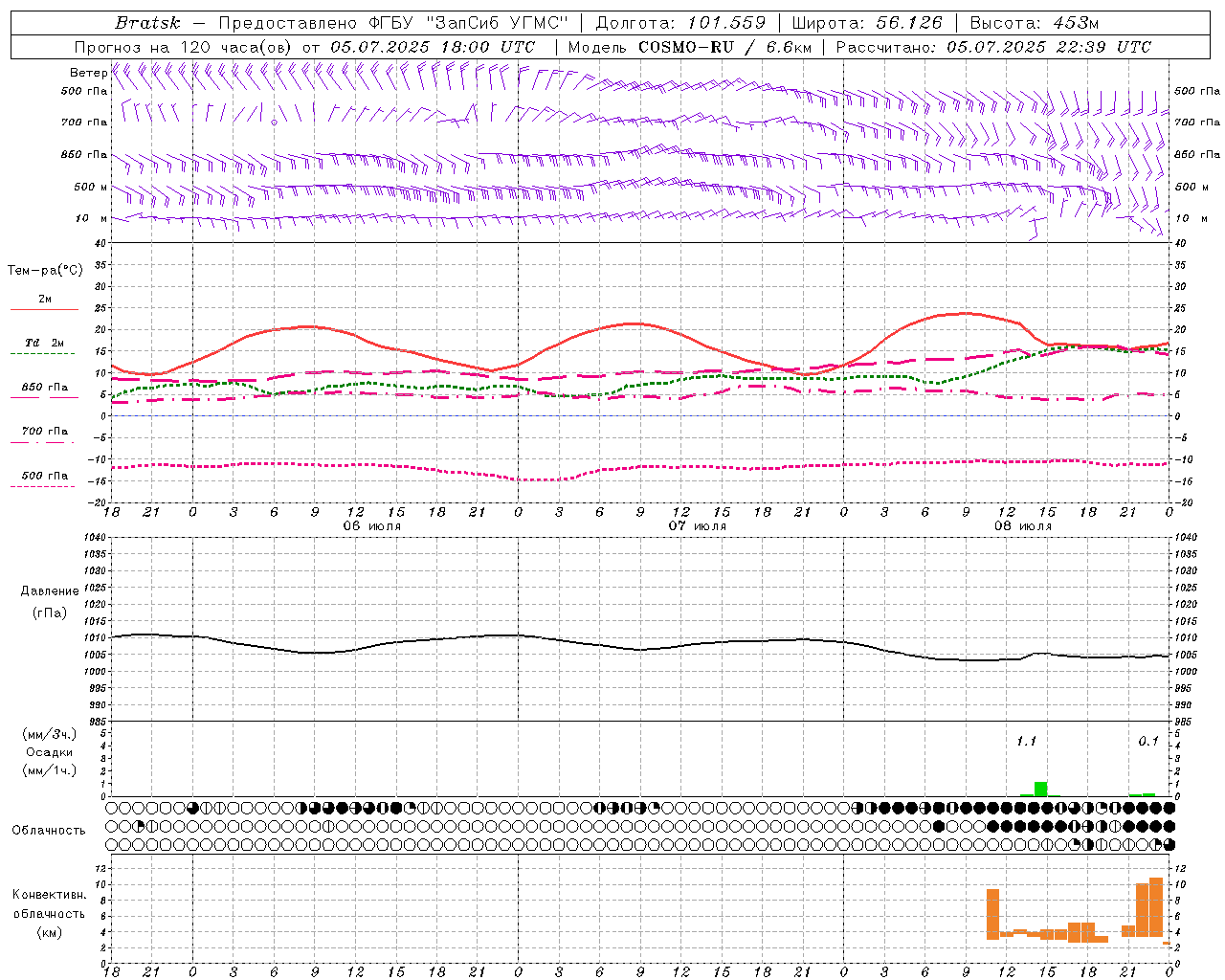
Task: Click the precipitation amount "0.1"
Action: [1148, 741]
